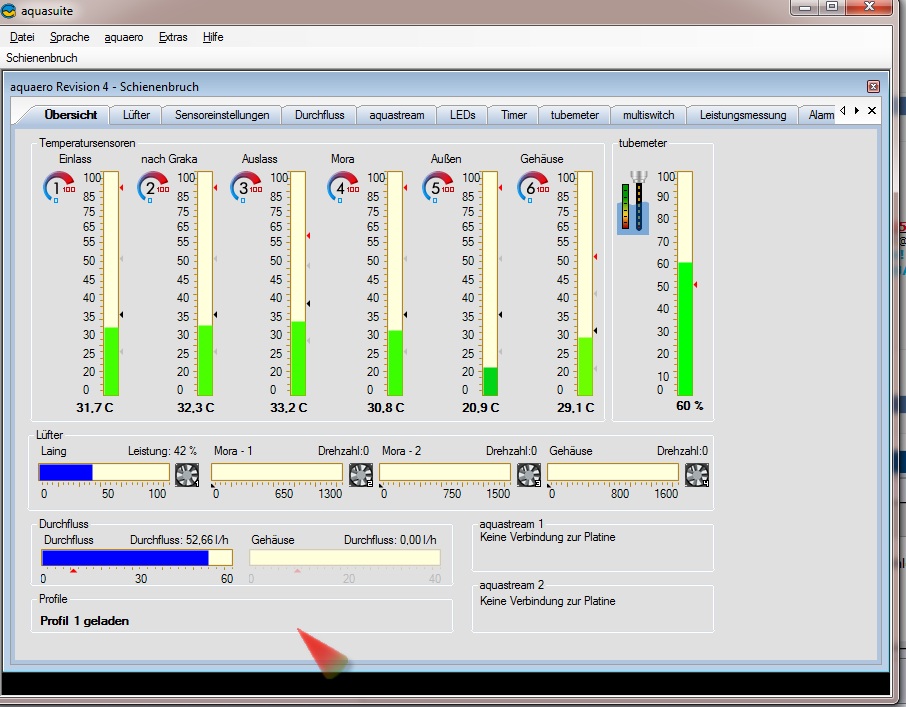Viewport: 906px width, 707px height.
Task: Open the aquaero menu
Action: click(124, 37)
